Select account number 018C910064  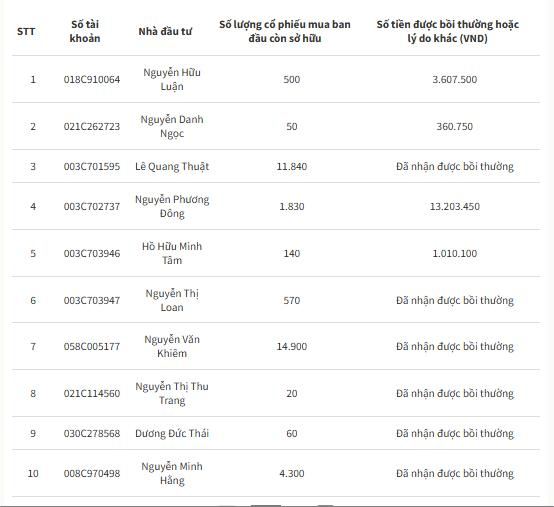pyautogui.click(x=92, y=79)
